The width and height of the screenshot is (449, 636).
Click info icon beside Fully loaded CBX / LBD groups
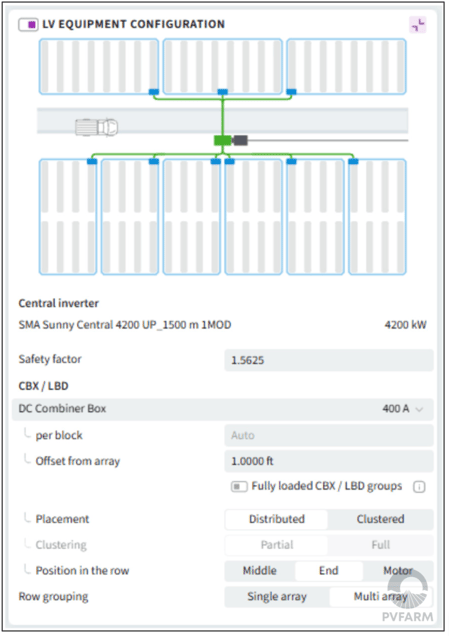[419, 487]
